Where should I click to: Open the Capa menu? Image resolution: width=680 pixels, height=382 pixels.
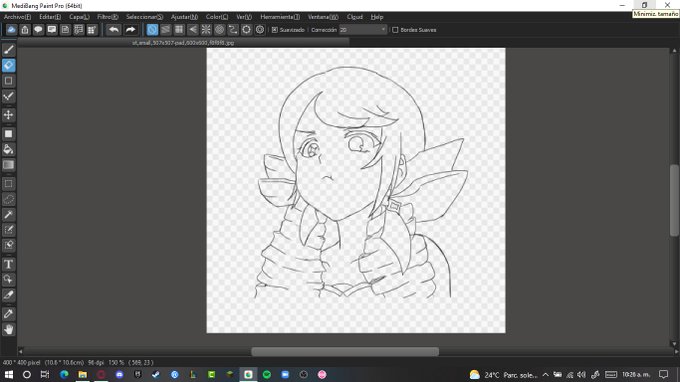coord(79,17)
